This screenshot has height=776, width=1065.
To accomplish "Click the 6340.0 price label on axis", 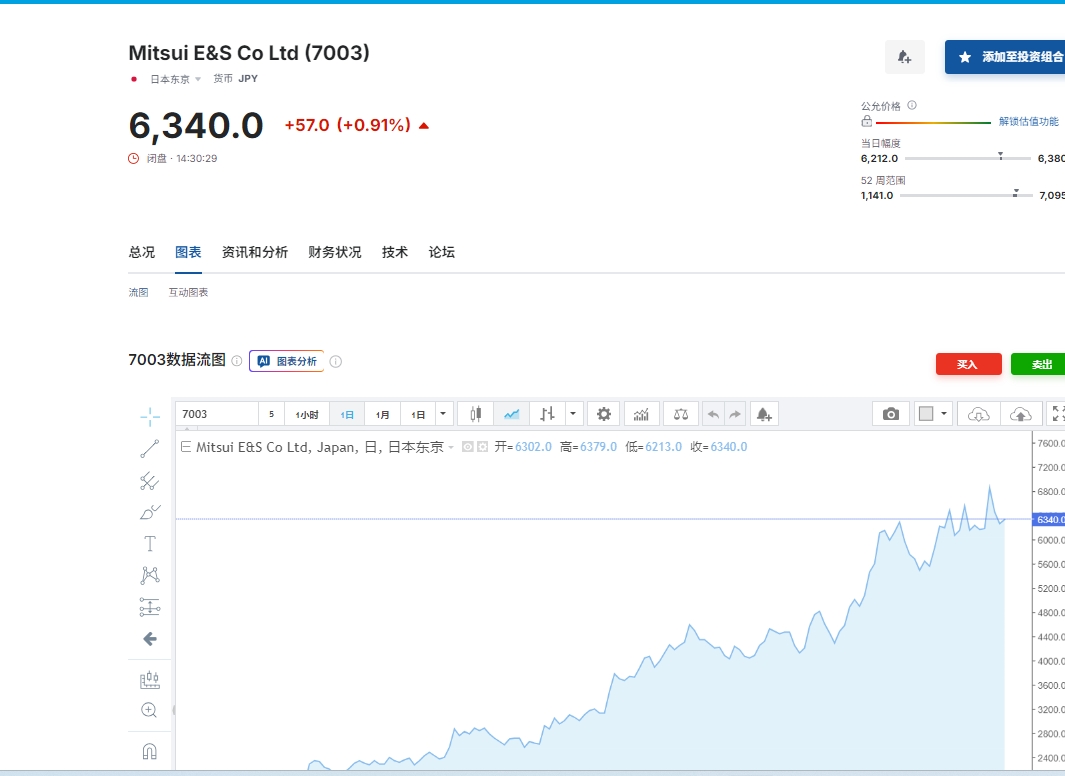I will (1048, 519).
